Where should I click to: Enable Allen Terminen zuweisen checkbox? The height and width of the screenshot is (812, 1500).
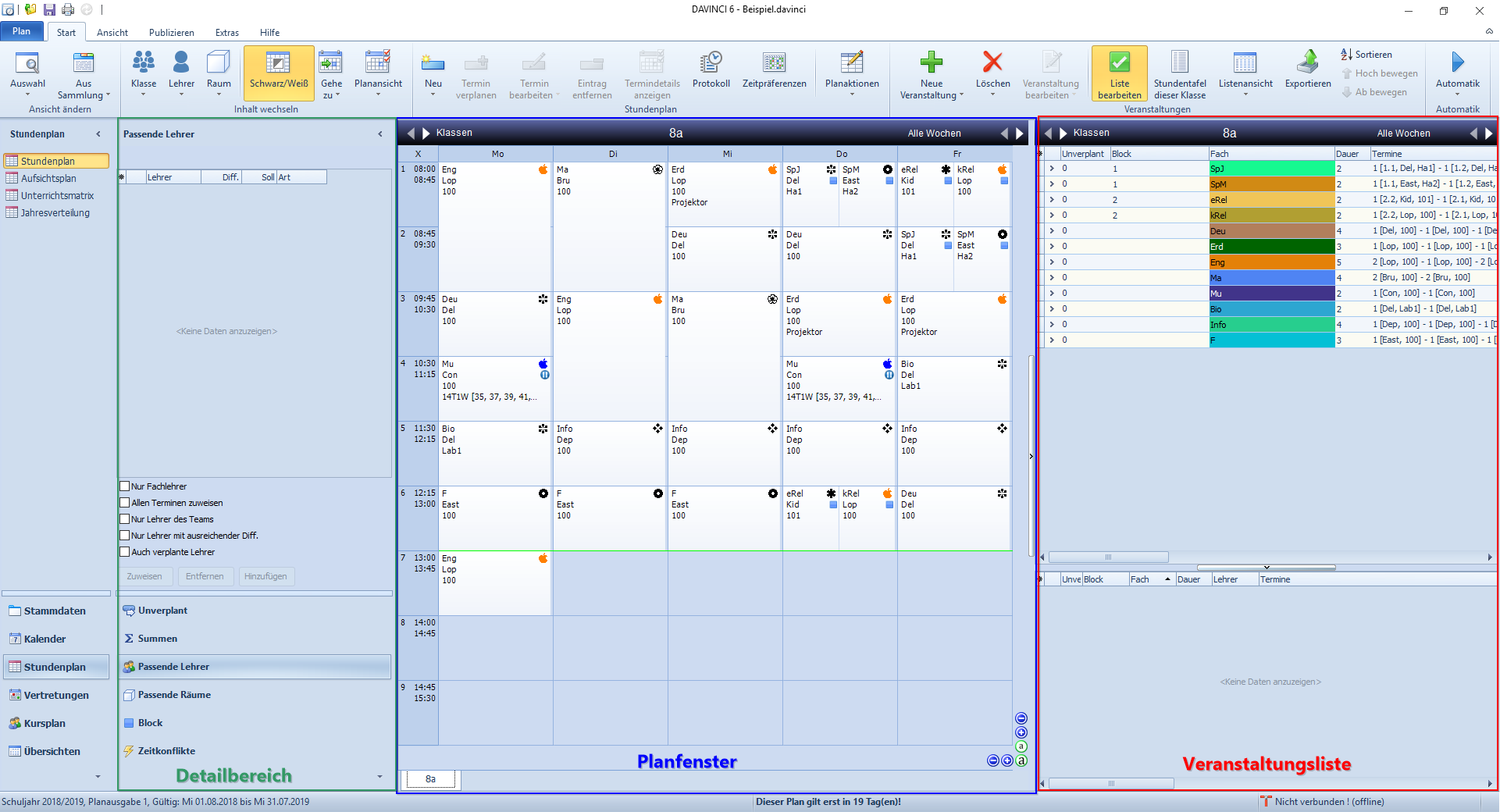coord(124,503)
